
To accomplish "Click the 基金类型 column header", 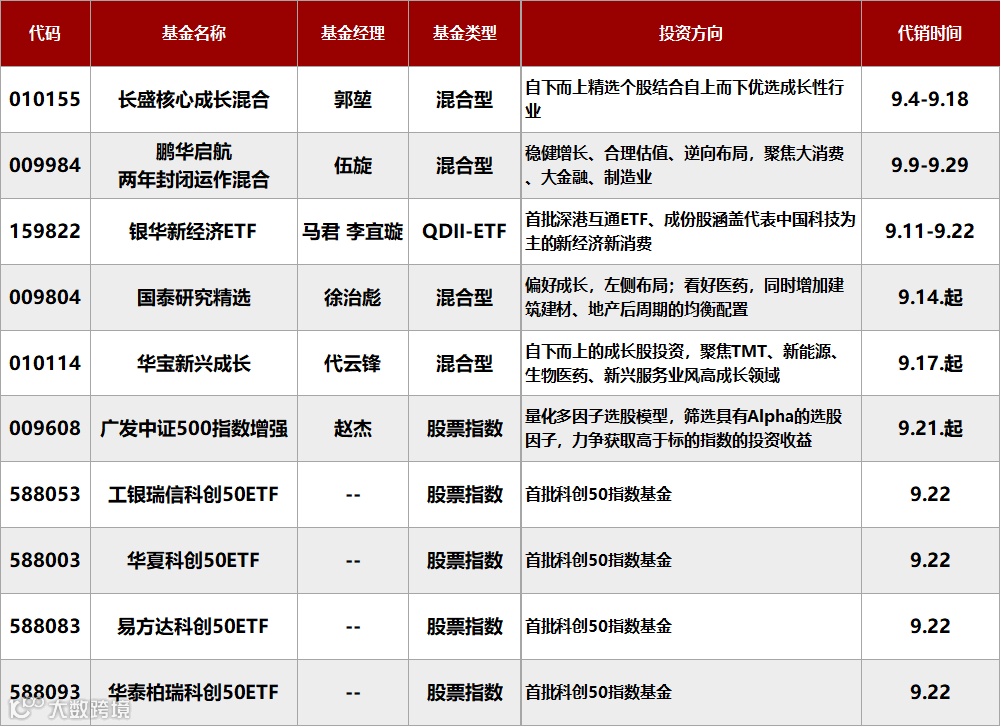I will pyautogui.click(x=464, y=33).
